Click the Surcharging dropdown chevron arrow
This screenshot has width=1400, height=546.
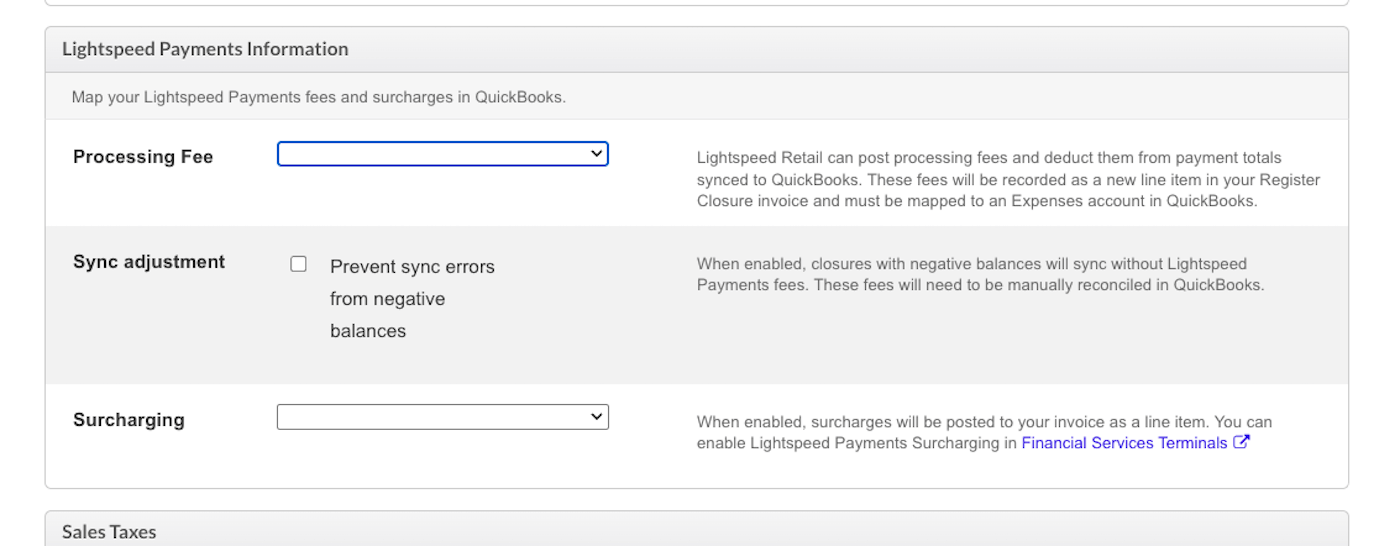coord(596,416)
